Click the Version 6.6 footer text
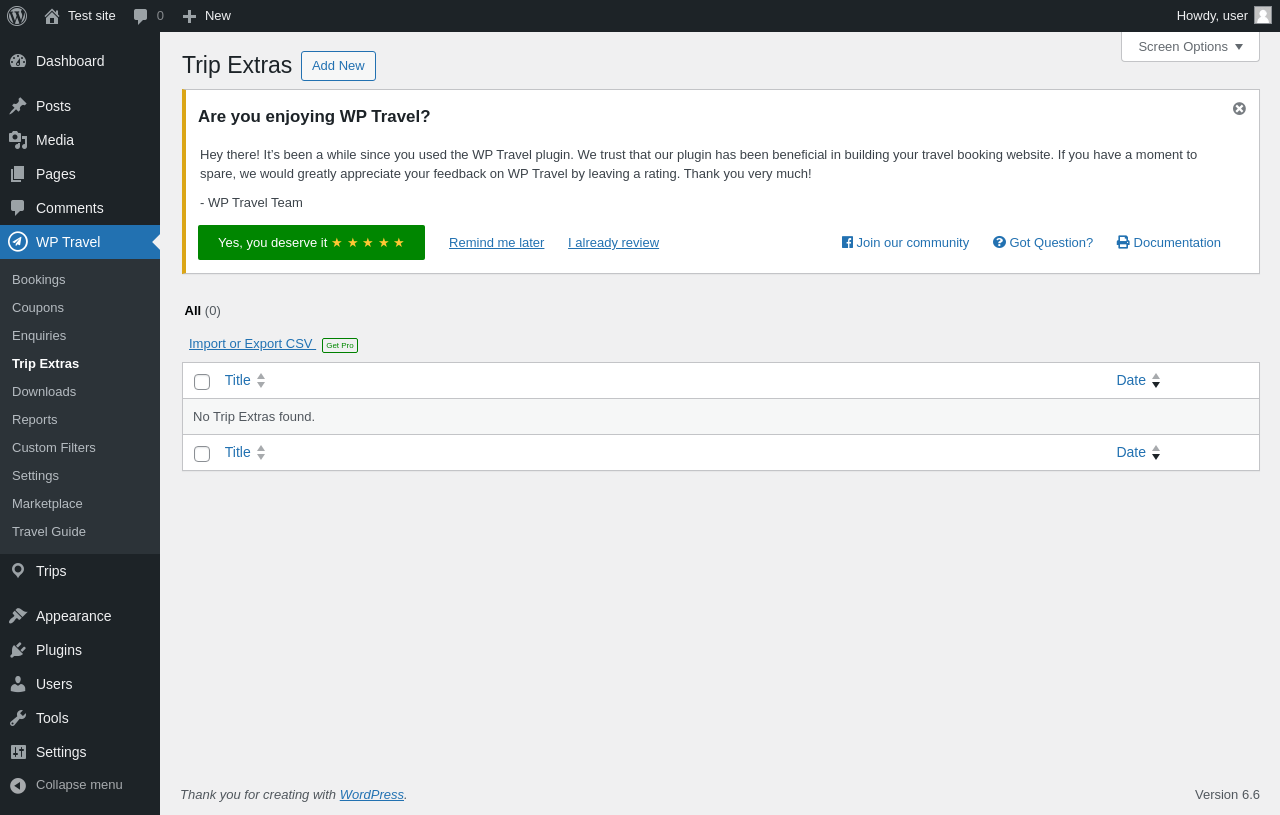 [1227, 794]
